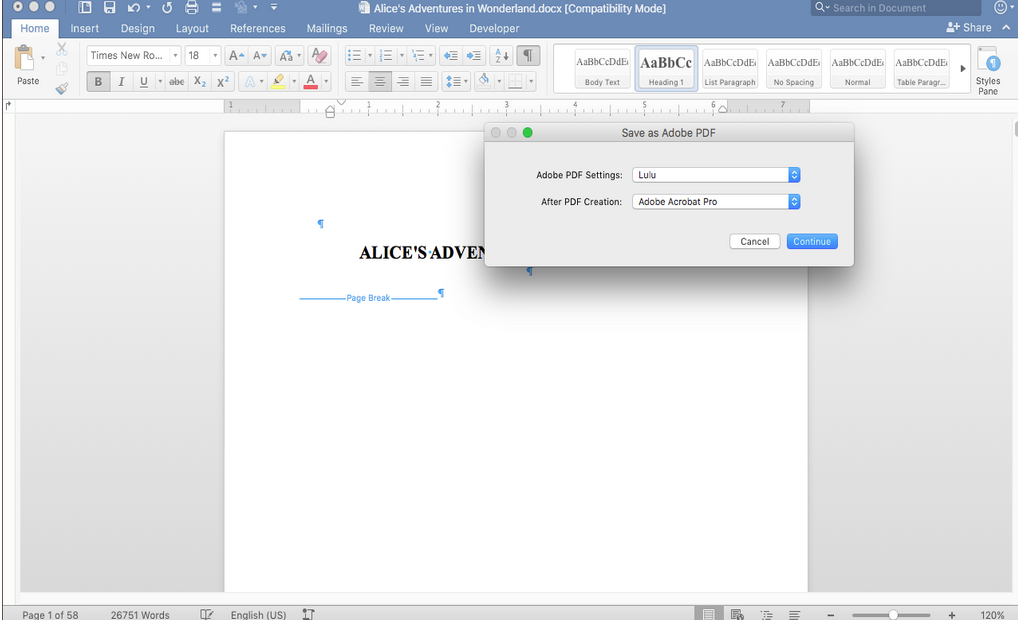The image size is (1018, 620).
Task: Open font color dropdown arrow
Action: point(326,82)
